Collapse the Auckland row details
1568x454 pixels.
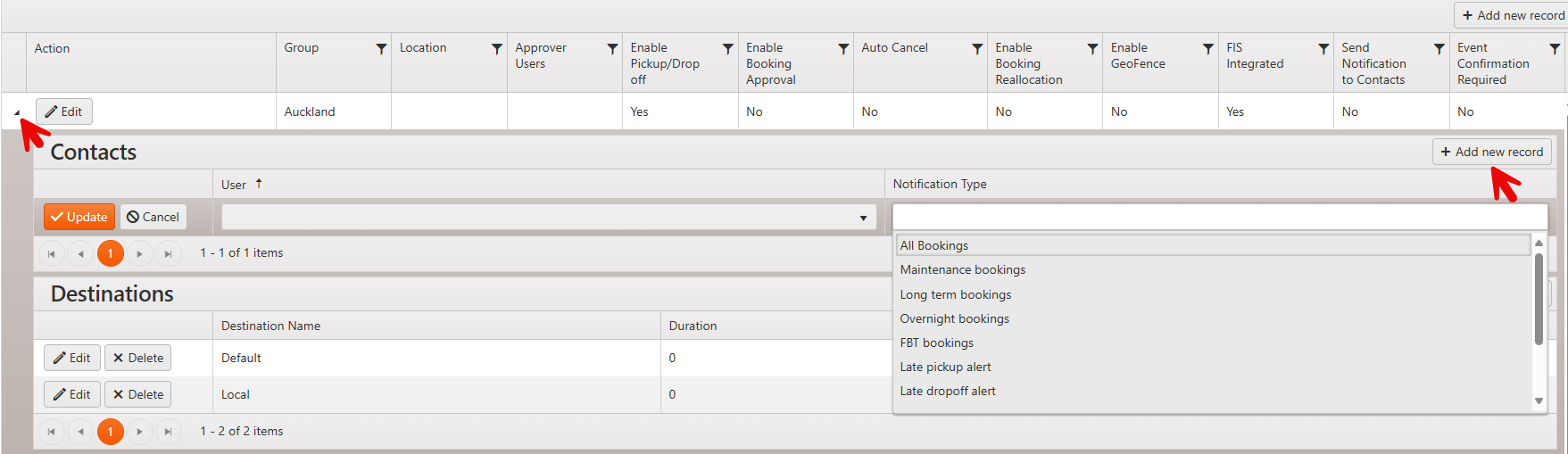tap(17, 112)
